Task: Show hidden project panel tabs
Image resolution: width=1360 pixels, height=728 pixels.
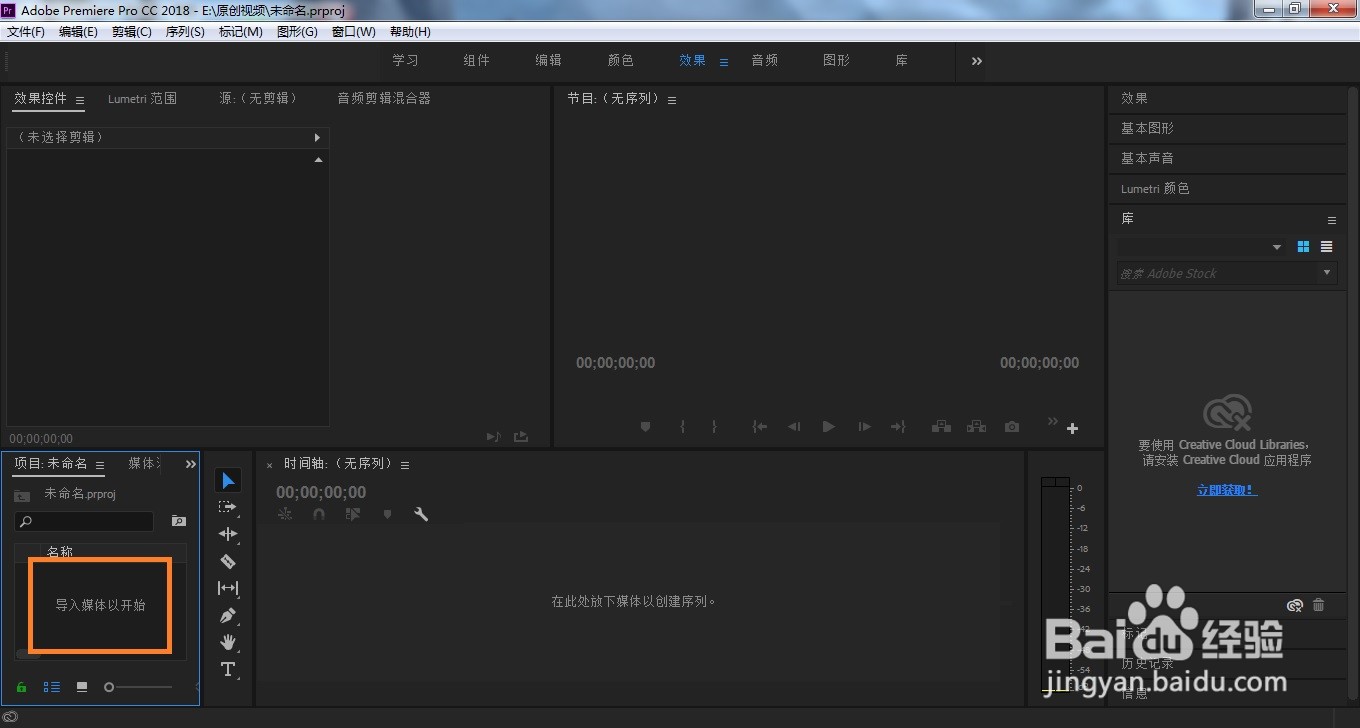Action: pyautogui.click(x=191, y=464)
